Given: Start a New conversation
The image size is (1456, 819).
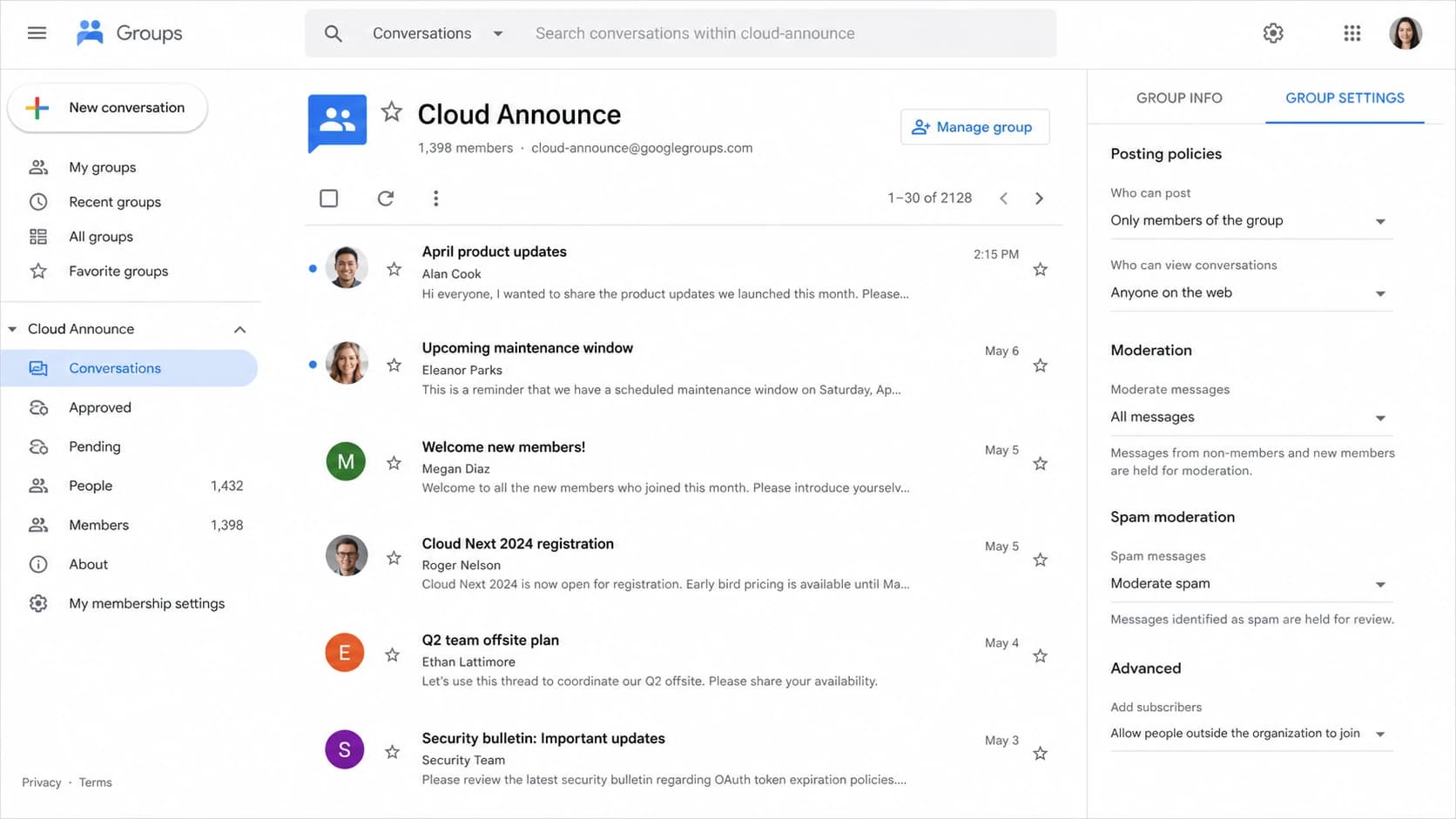Looking at the screenshot, I should pos(107,108).
